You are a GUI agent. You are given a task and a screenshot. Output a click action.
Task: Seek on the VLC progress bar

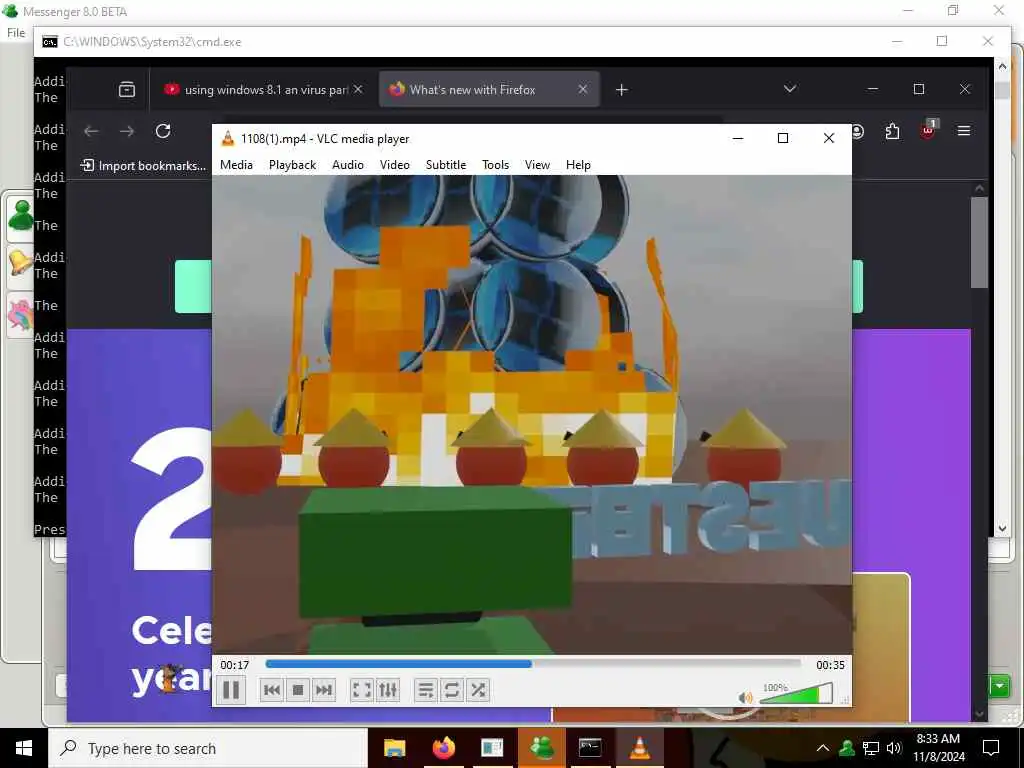[533, 664]
